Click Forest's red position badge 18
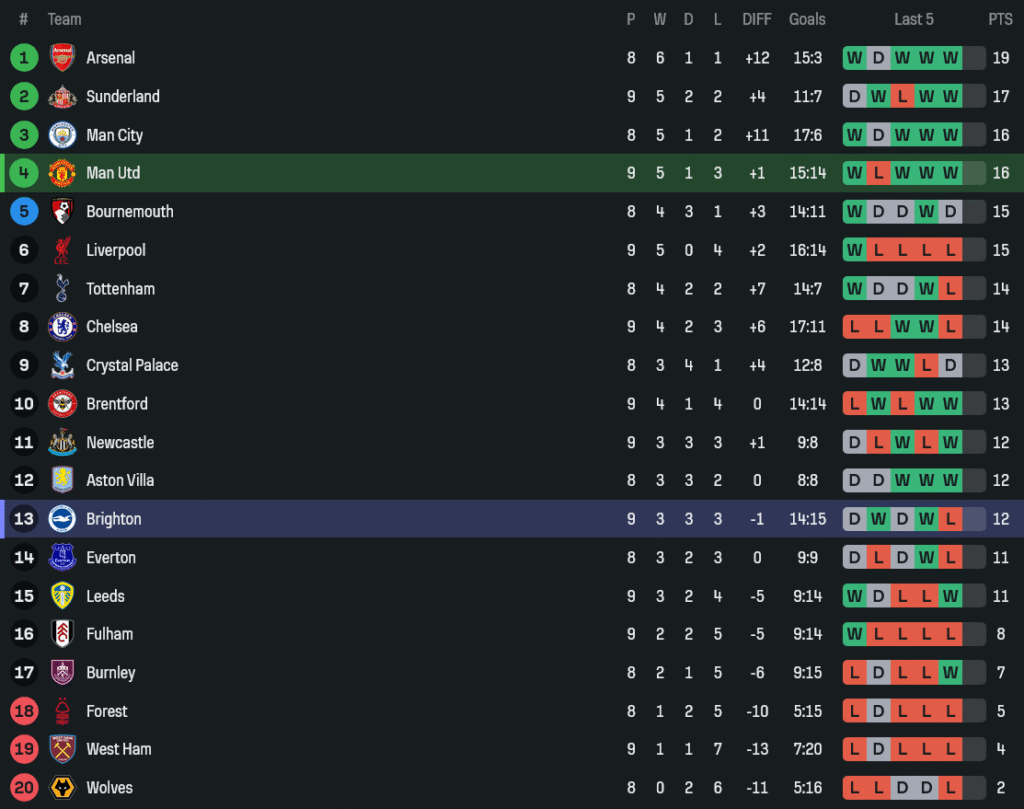 24,711
